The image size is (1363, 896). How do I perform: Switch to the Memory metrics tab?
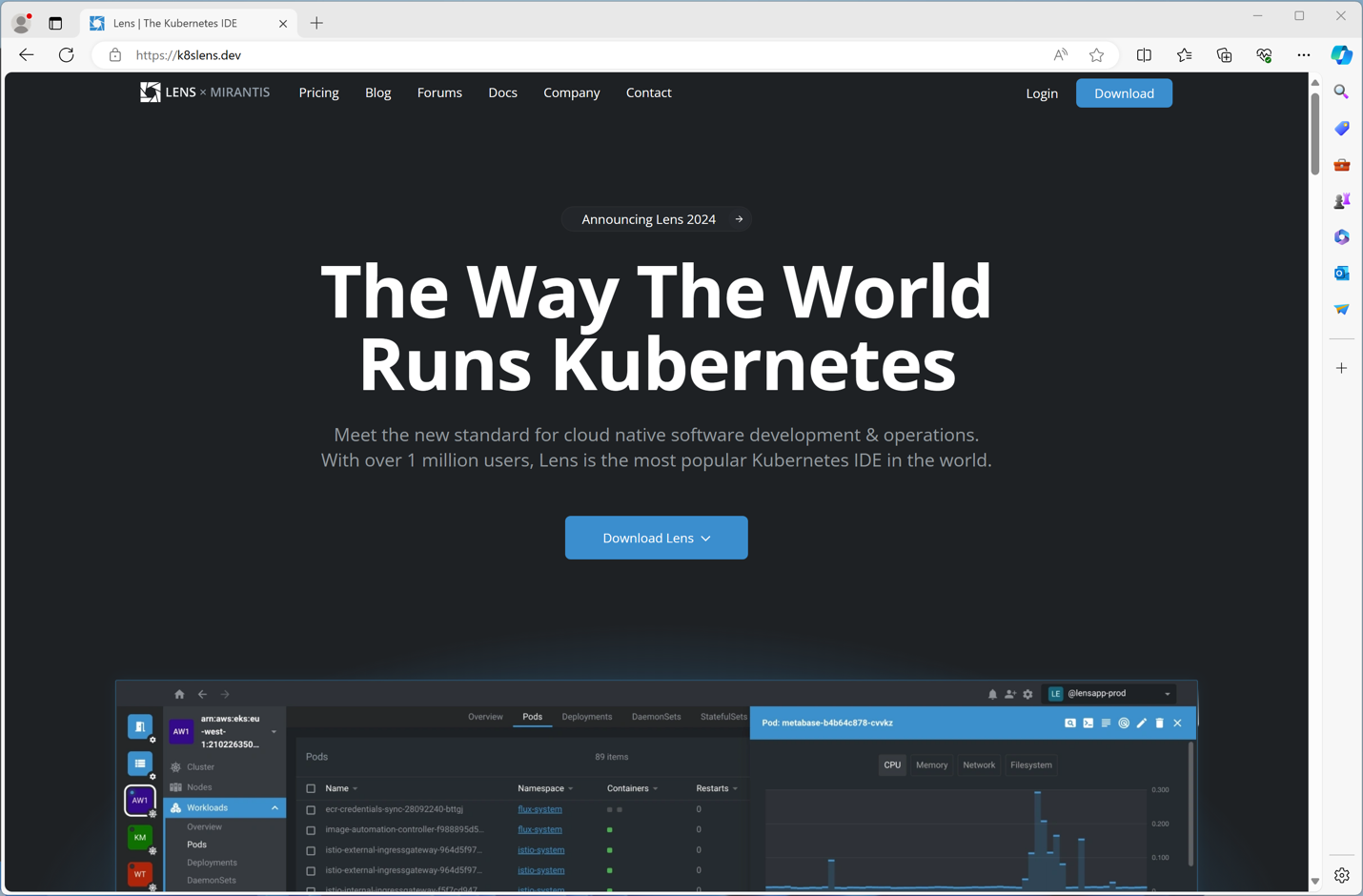pos(932,765)
